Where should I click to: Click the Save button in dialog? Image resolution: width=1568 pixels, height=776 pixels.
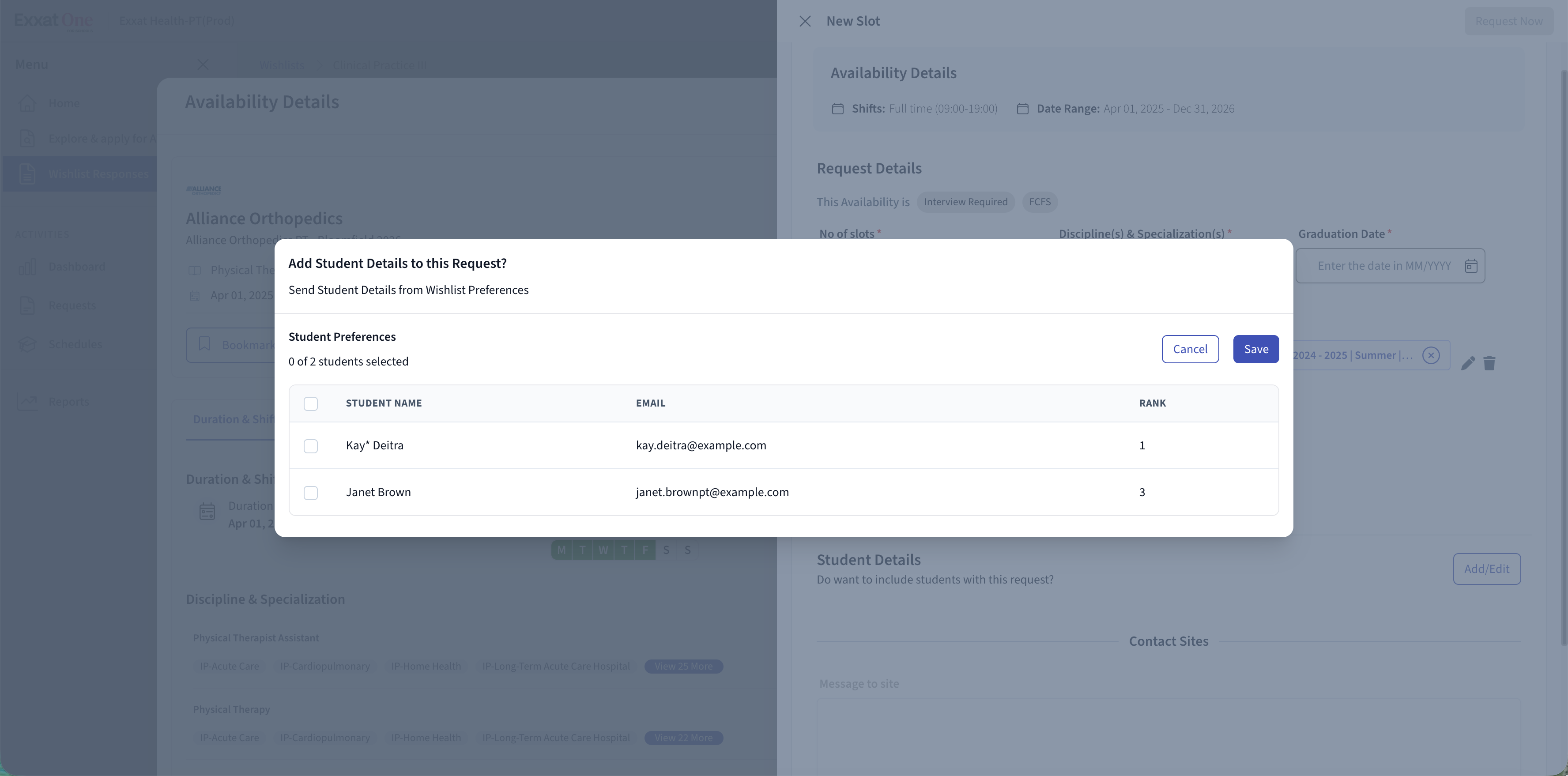pos(1255,349)
